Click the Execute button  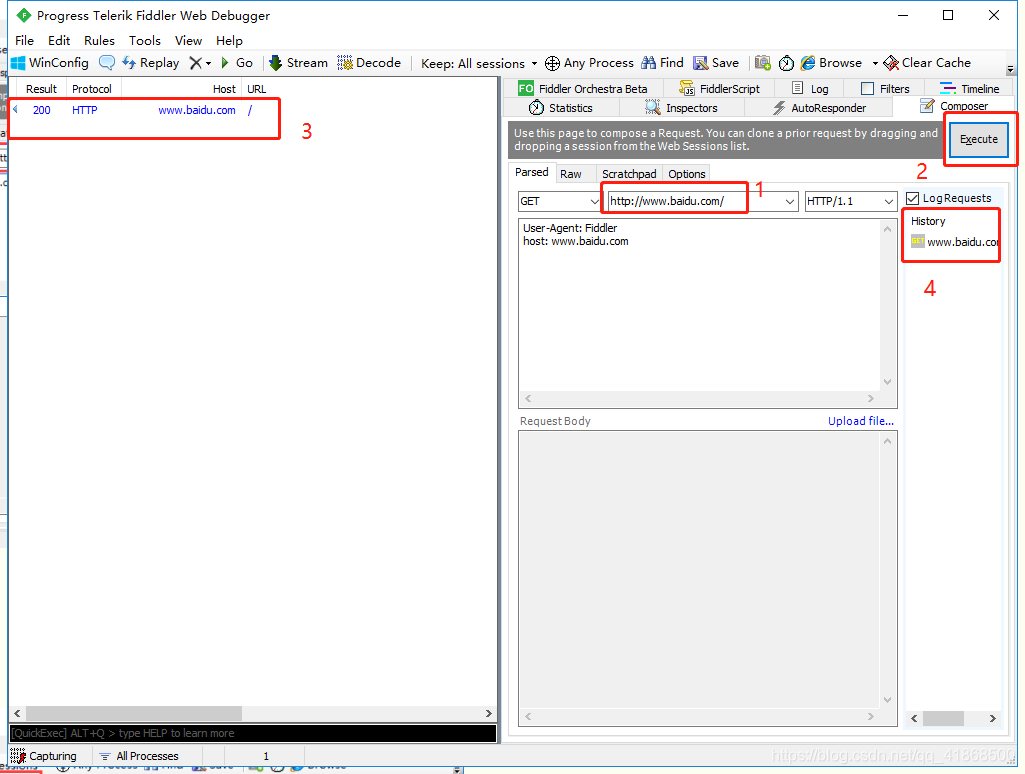coord(979,139)
